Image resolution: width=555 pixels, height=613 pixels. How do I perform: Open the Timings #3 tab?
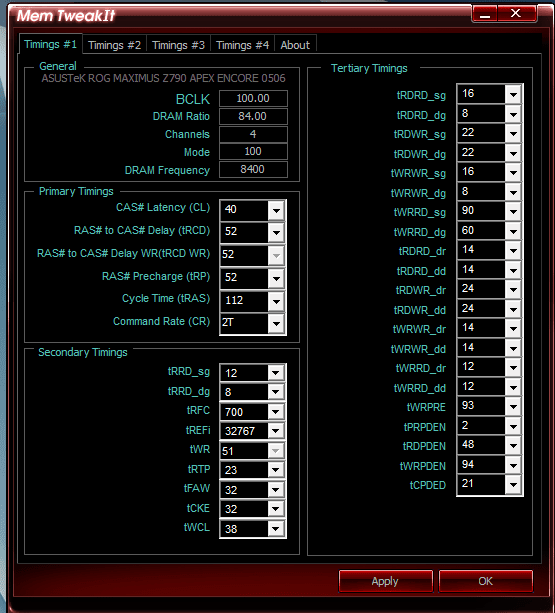click(178, 45)
